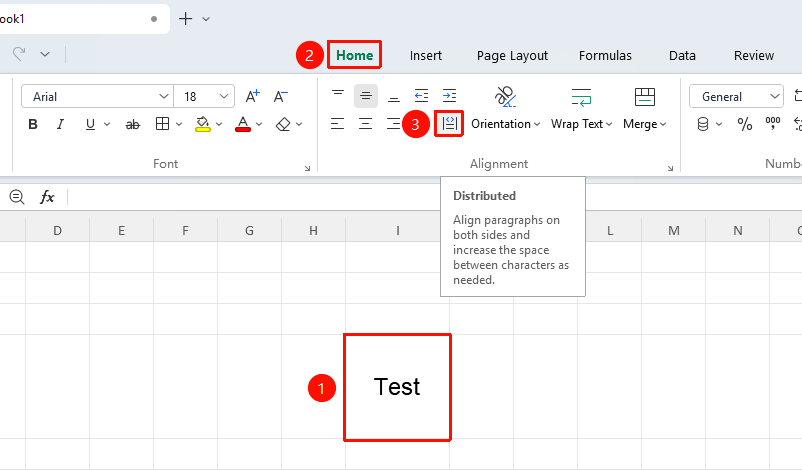Screen dimensions: 802x470
Task: Click the Wrap Text icon
Action: pyautogui.click(x=582, y=96)
